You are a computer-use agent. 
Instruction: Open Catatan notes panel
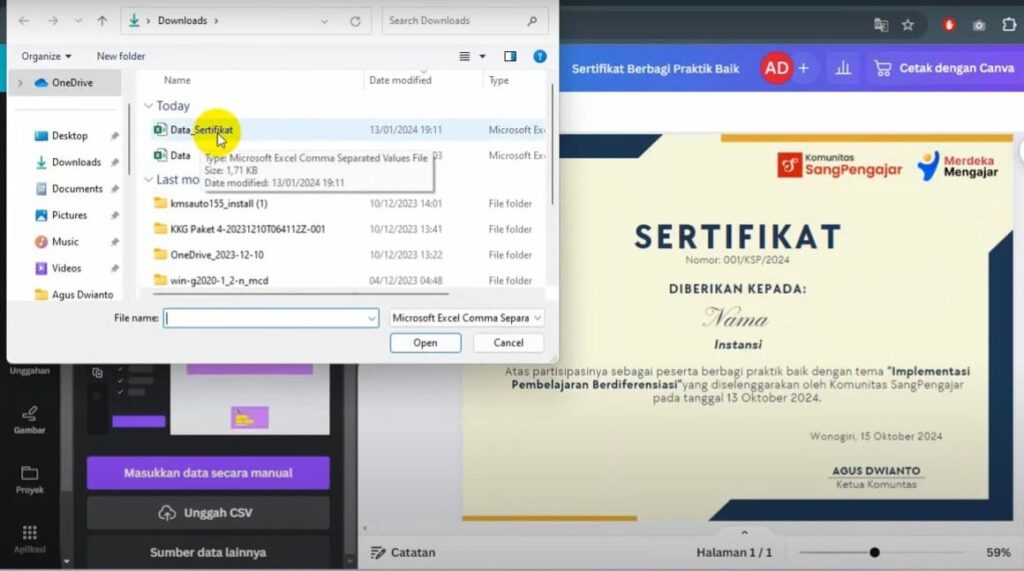(x=403, y=553)
